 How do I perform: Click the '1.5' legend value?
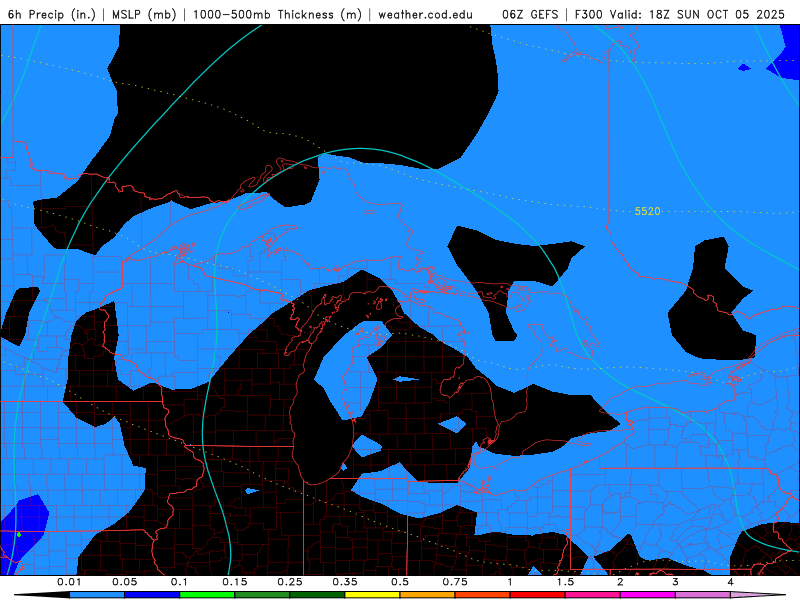[565, 582]
